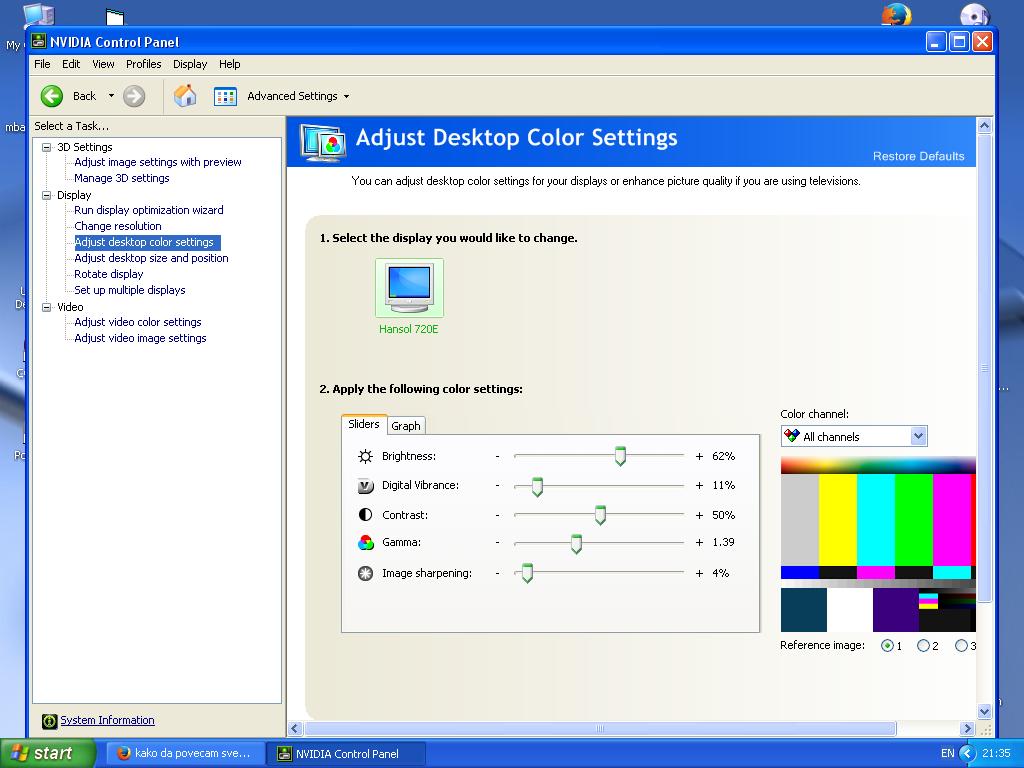Screen dimensions: 1024x768
Task: Open Manage 3D settings task
Action: click(x=121, y=178)
